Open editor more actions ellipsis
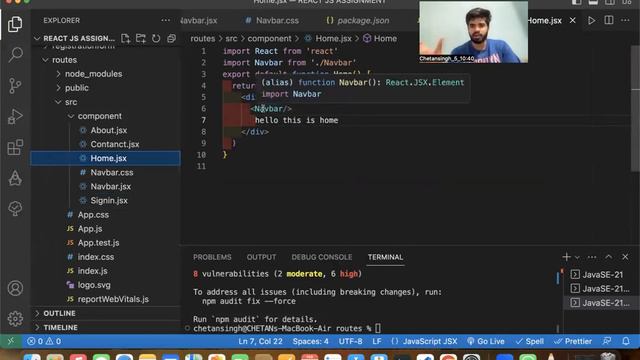Screen dimensions: 640x360 (625, 20)
